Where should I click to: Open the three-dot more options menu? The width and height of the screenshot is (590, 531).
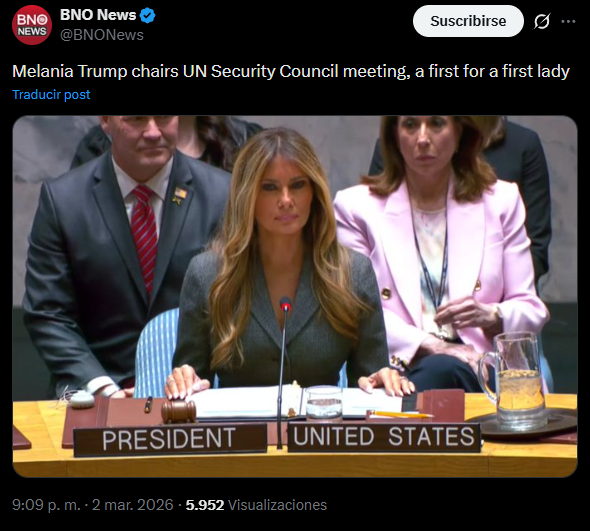tap(568, 21)
